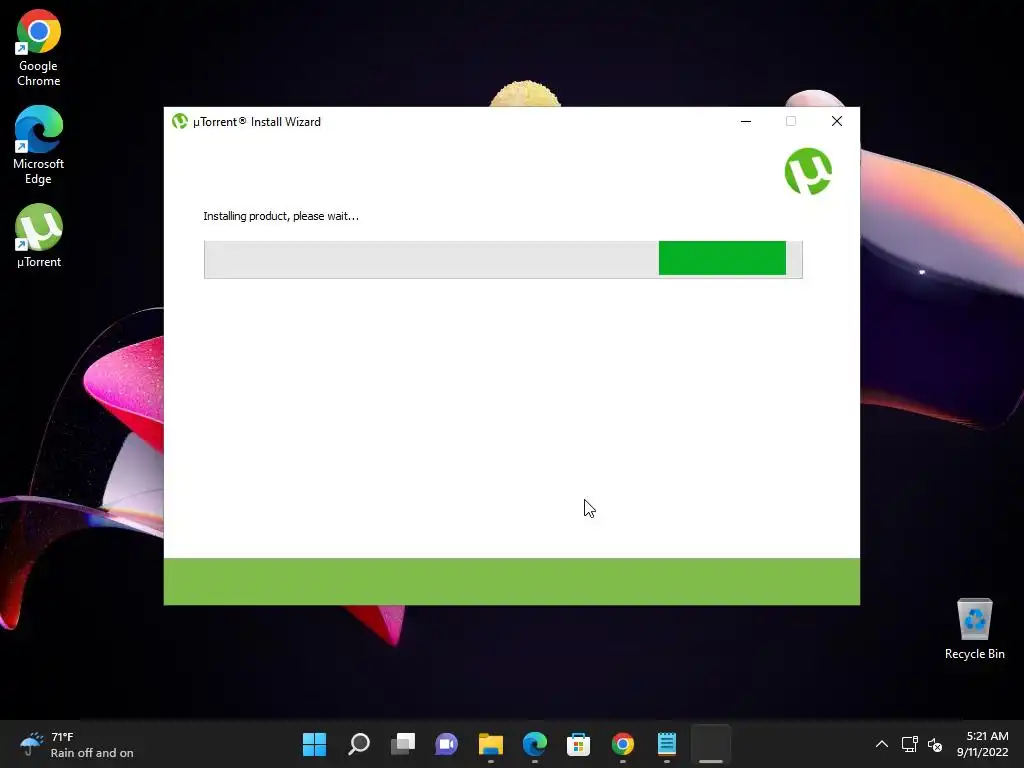Switch to Microsoft Edge in the taskbar

coord(535,744)
